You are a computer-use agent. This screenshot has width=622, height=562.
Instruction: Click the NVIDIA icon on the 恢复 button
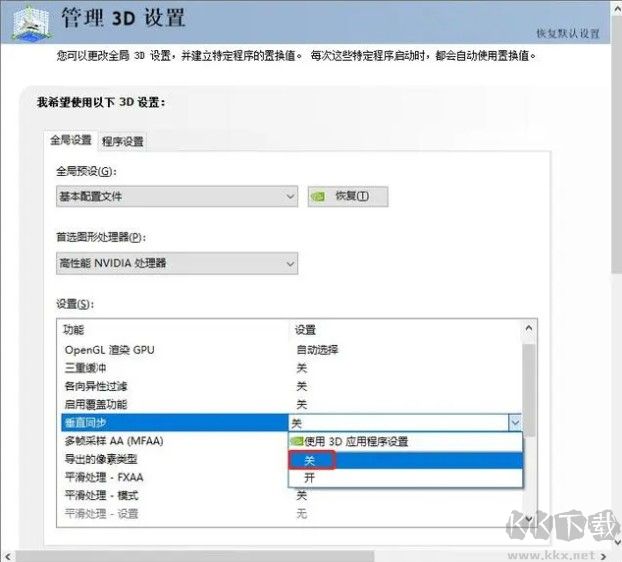pos(318,196)
